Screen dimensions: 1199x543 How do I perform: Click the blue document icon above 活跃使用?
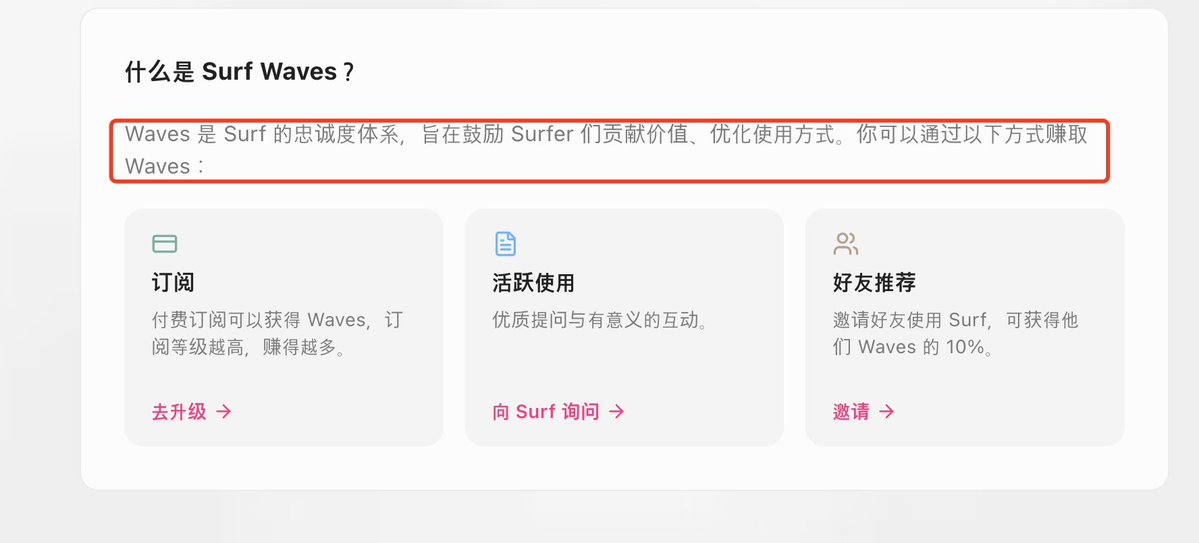click(505, 244)
